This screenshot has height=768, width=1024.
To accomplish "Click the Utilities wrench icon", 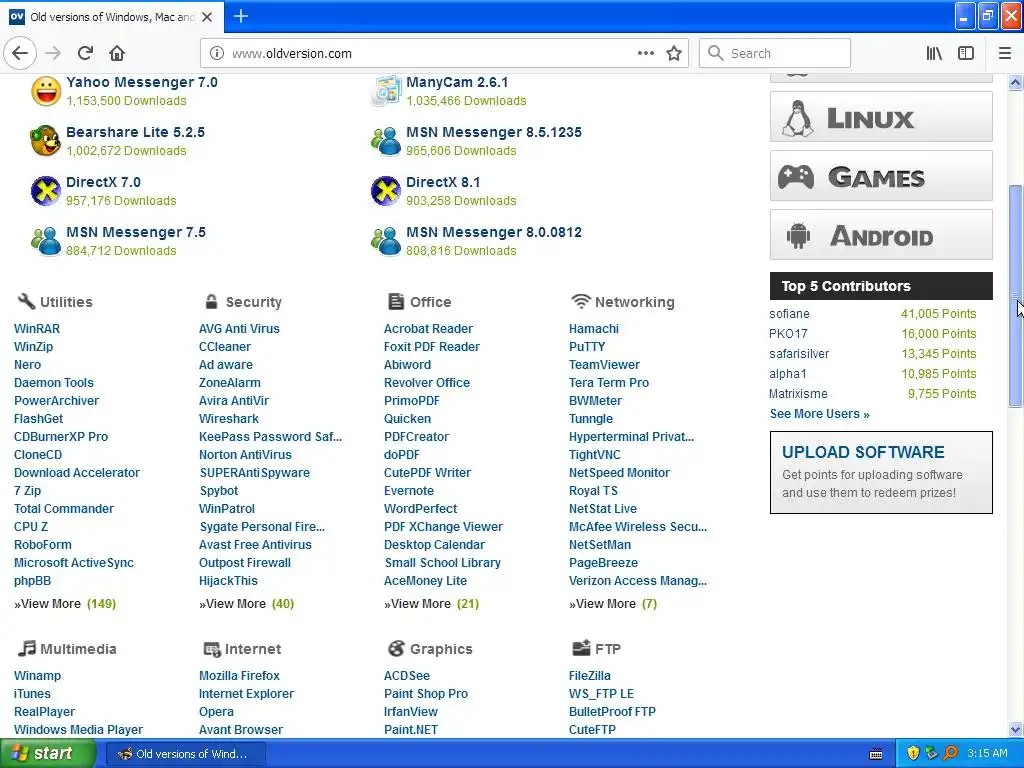I will click(26, 301).
